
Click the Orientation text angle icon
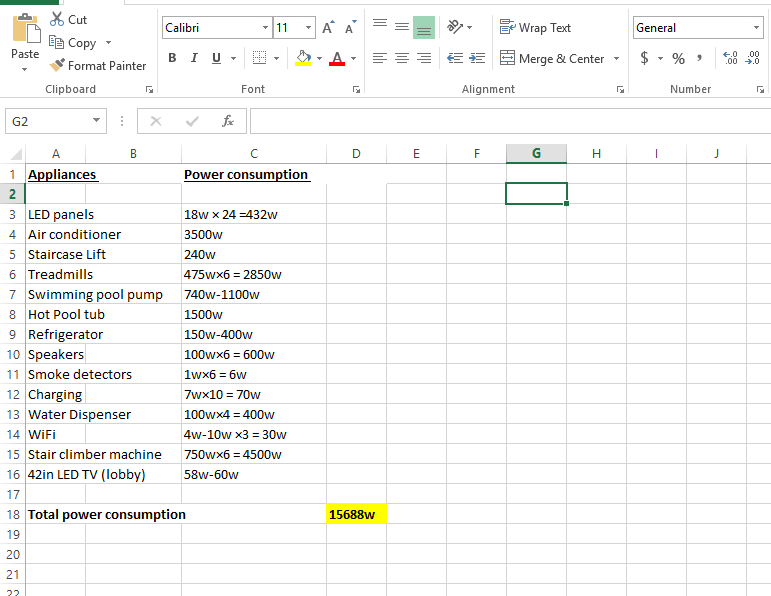(455, 27)
